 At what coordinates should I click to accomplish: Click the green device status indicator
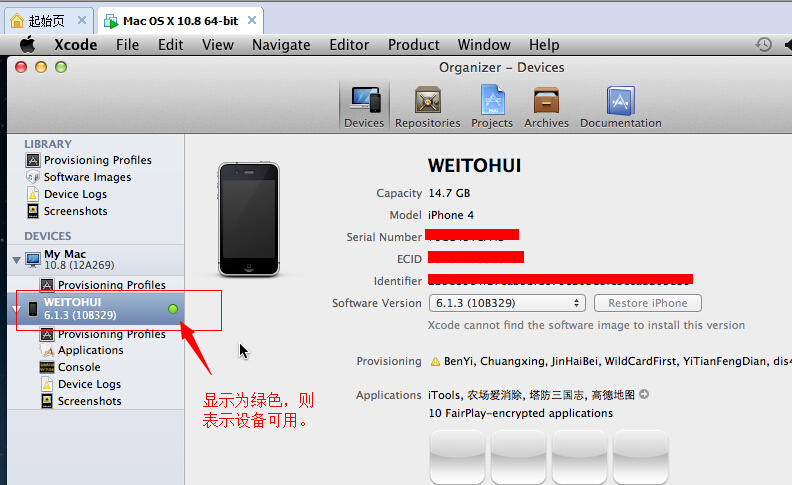click(173, 309)
